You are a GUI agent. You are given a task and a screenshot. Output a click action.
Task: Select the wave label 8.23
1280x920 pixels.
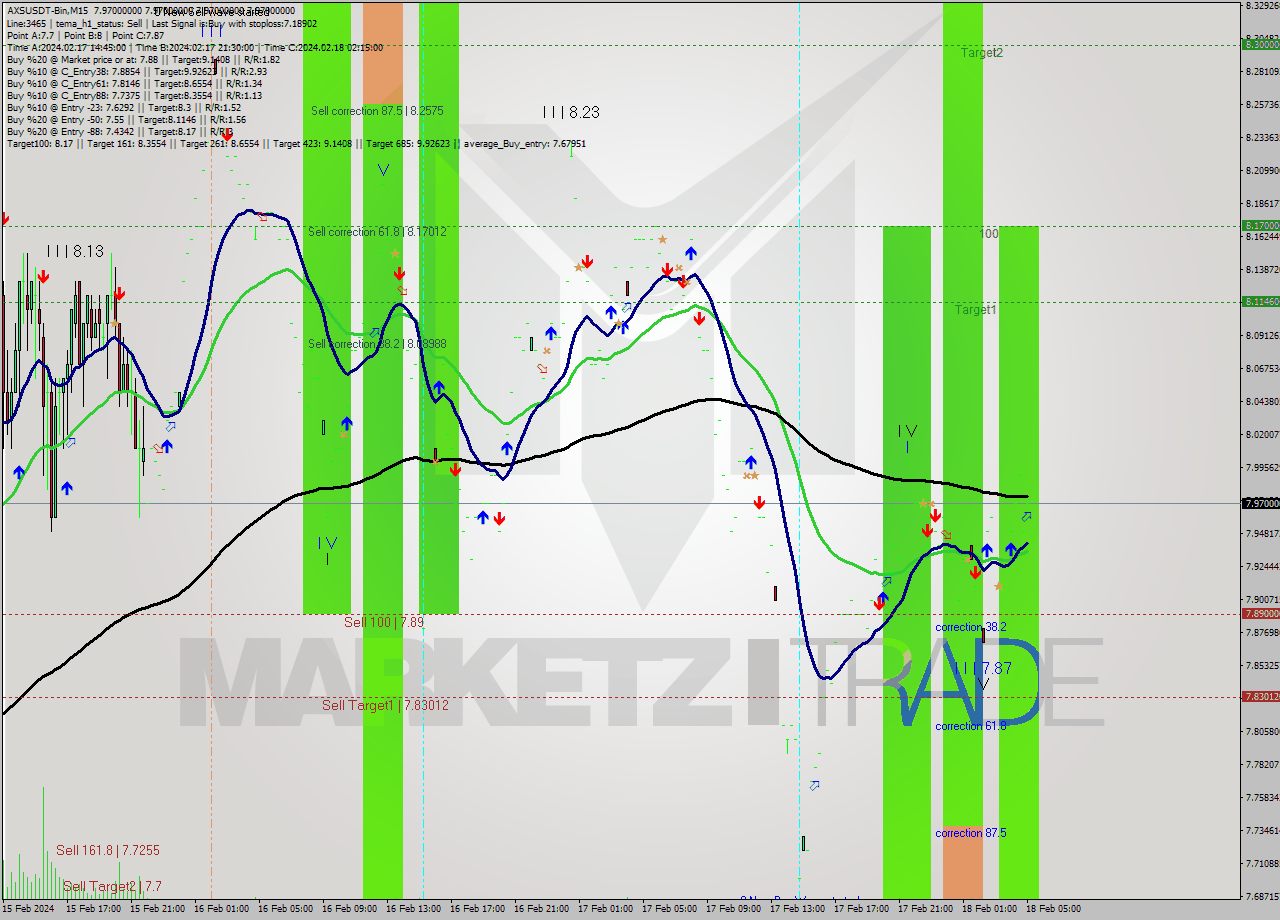coord(571,113)
